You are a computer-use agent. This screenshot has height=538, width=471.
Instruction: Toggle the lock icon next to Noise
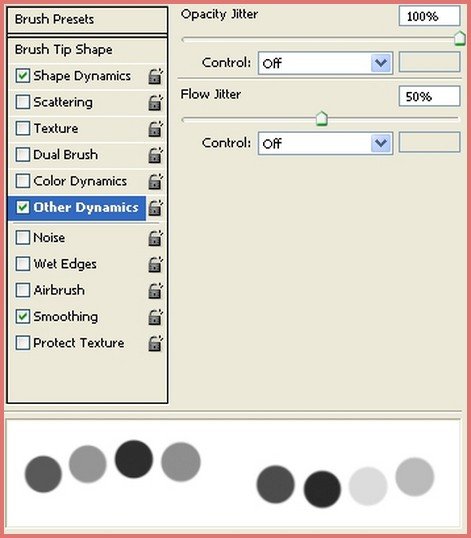[x=155, y=238]
